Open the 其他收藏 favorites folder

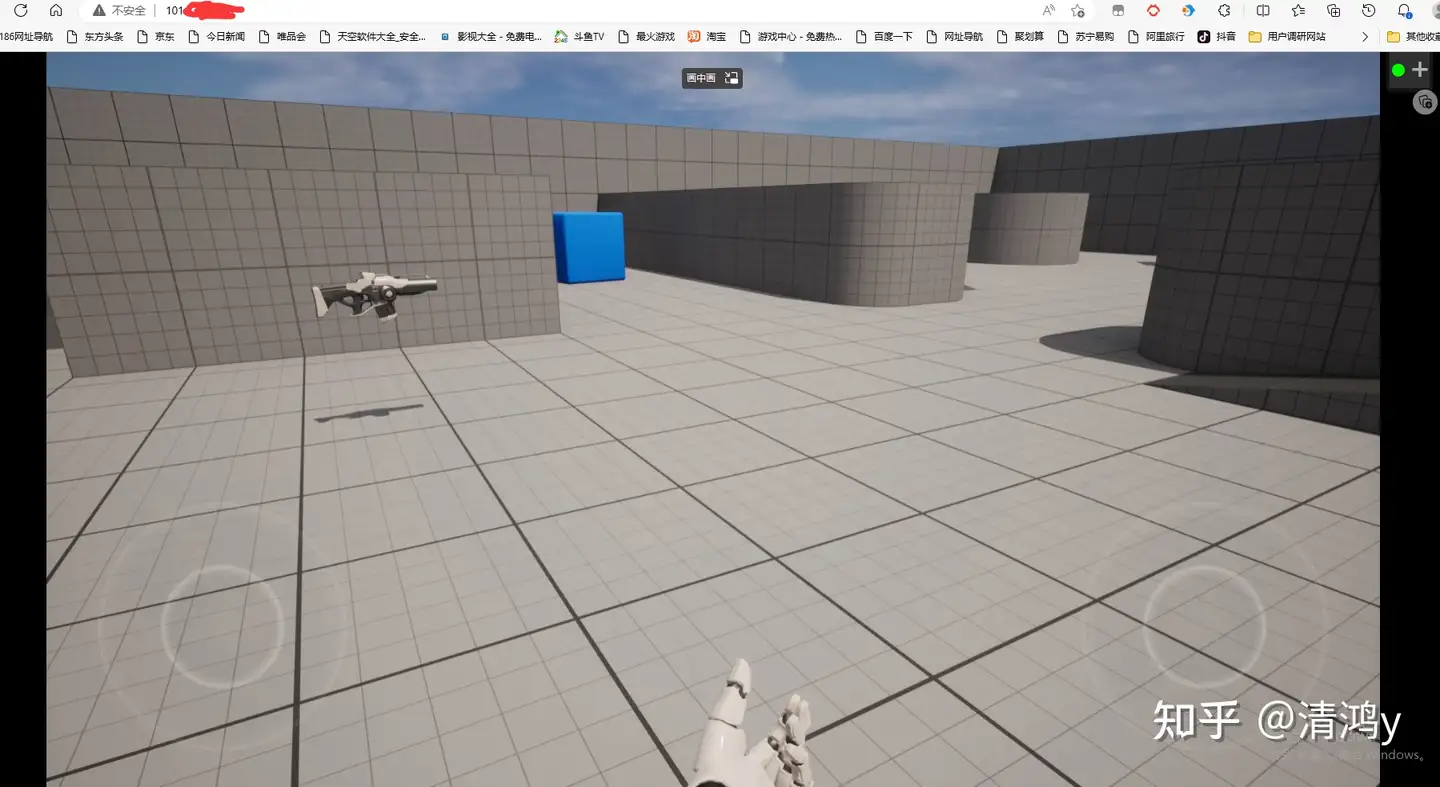pyautogui.click(x=1413, y=36)
